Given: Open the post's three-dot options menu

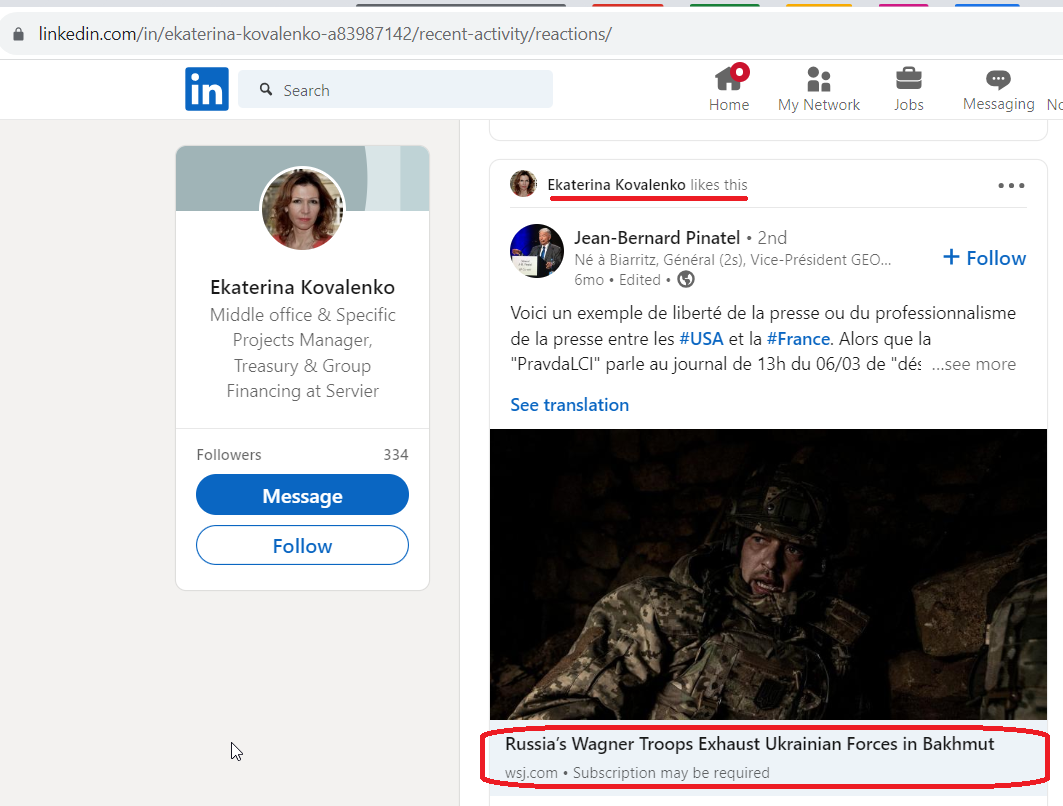Looking at the screenshot, I should click(x=1011, y=185).
